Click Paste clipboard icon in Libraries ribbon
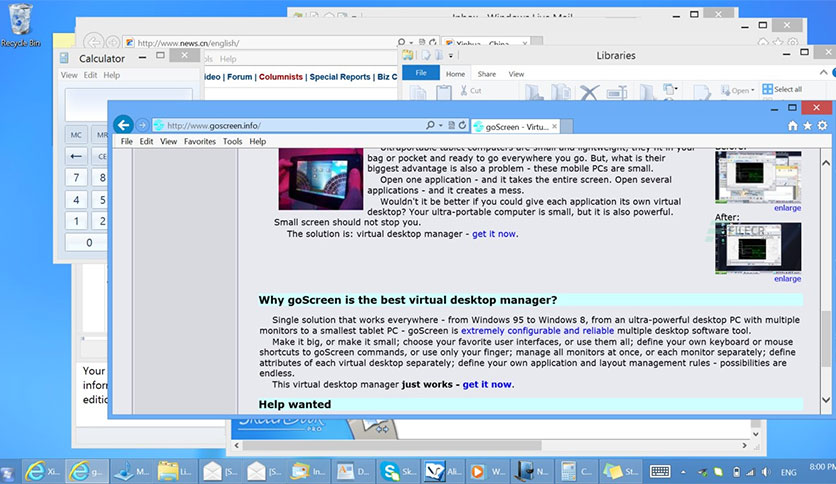 tap(444, 93)
